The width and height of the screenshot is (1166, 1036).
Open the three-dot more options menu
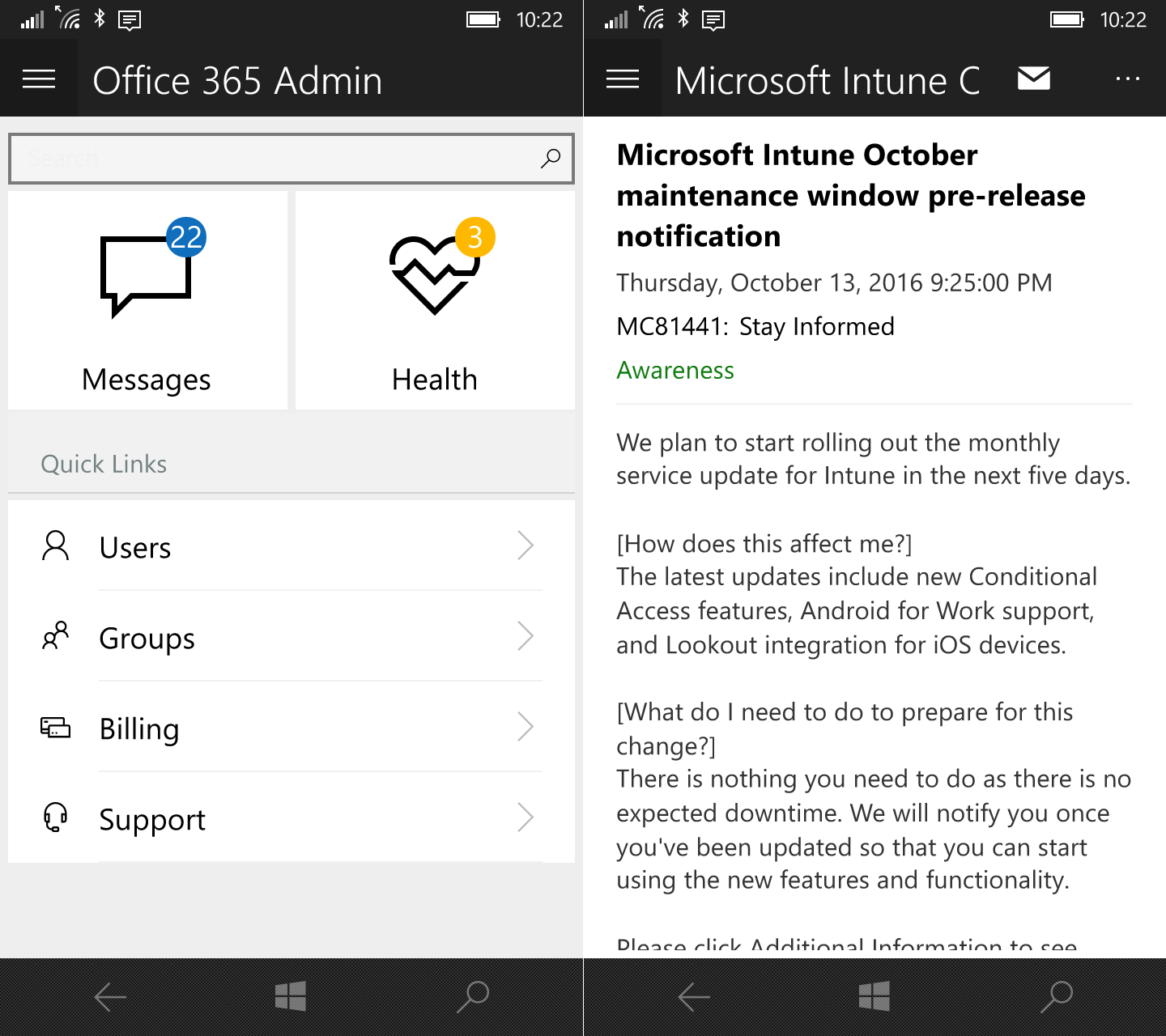coord(1127,79)
